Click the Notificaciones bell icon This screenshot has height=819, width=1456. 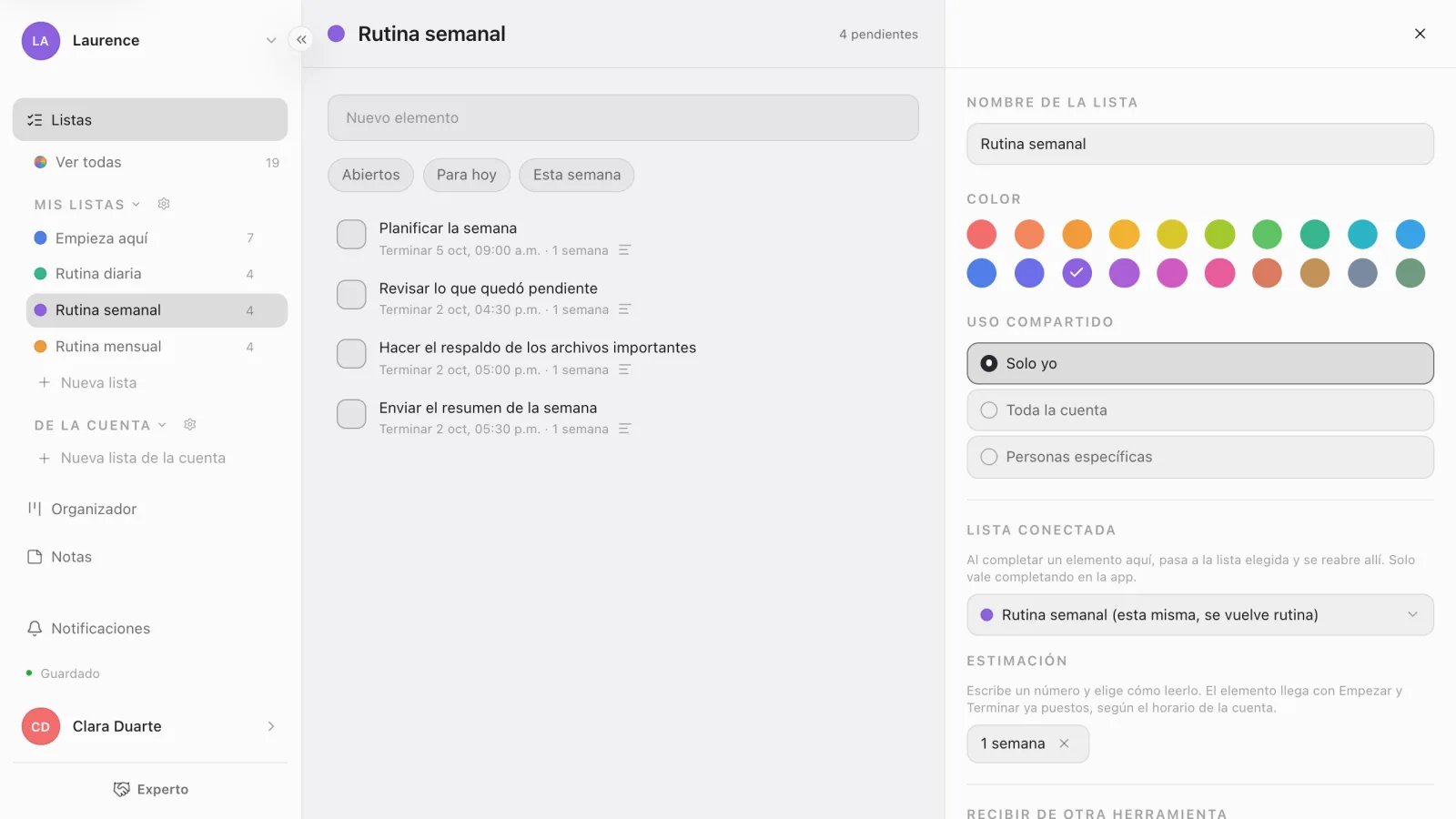point(35,629)
